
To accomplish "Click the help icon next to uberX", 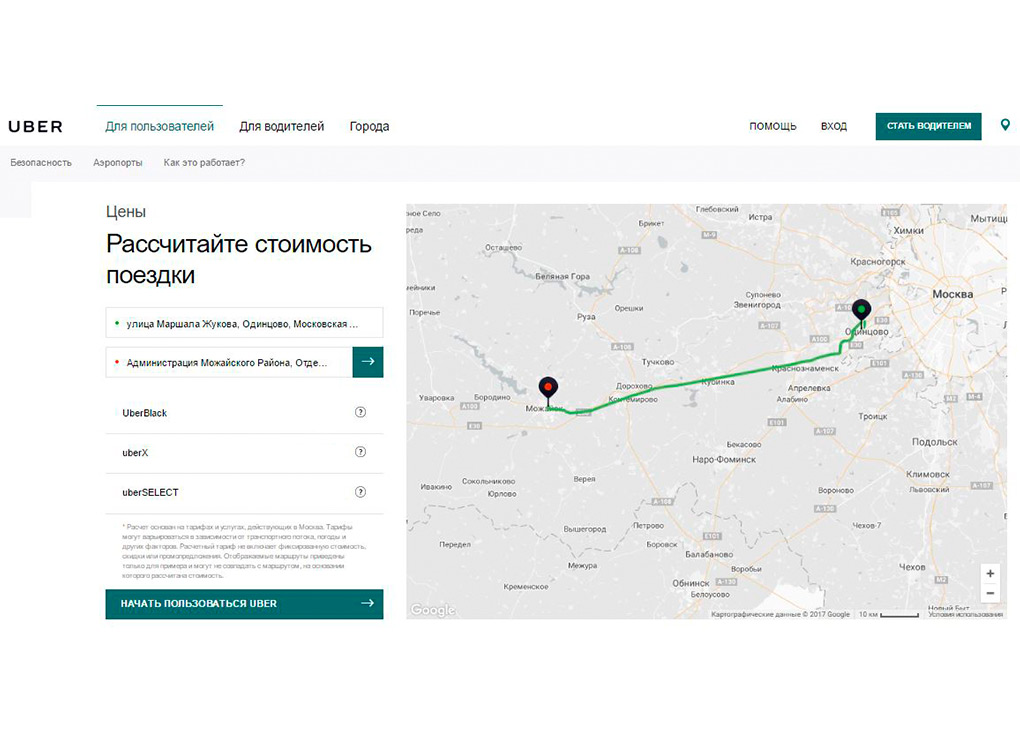I will pyautogui.click(x=360, y=452).
